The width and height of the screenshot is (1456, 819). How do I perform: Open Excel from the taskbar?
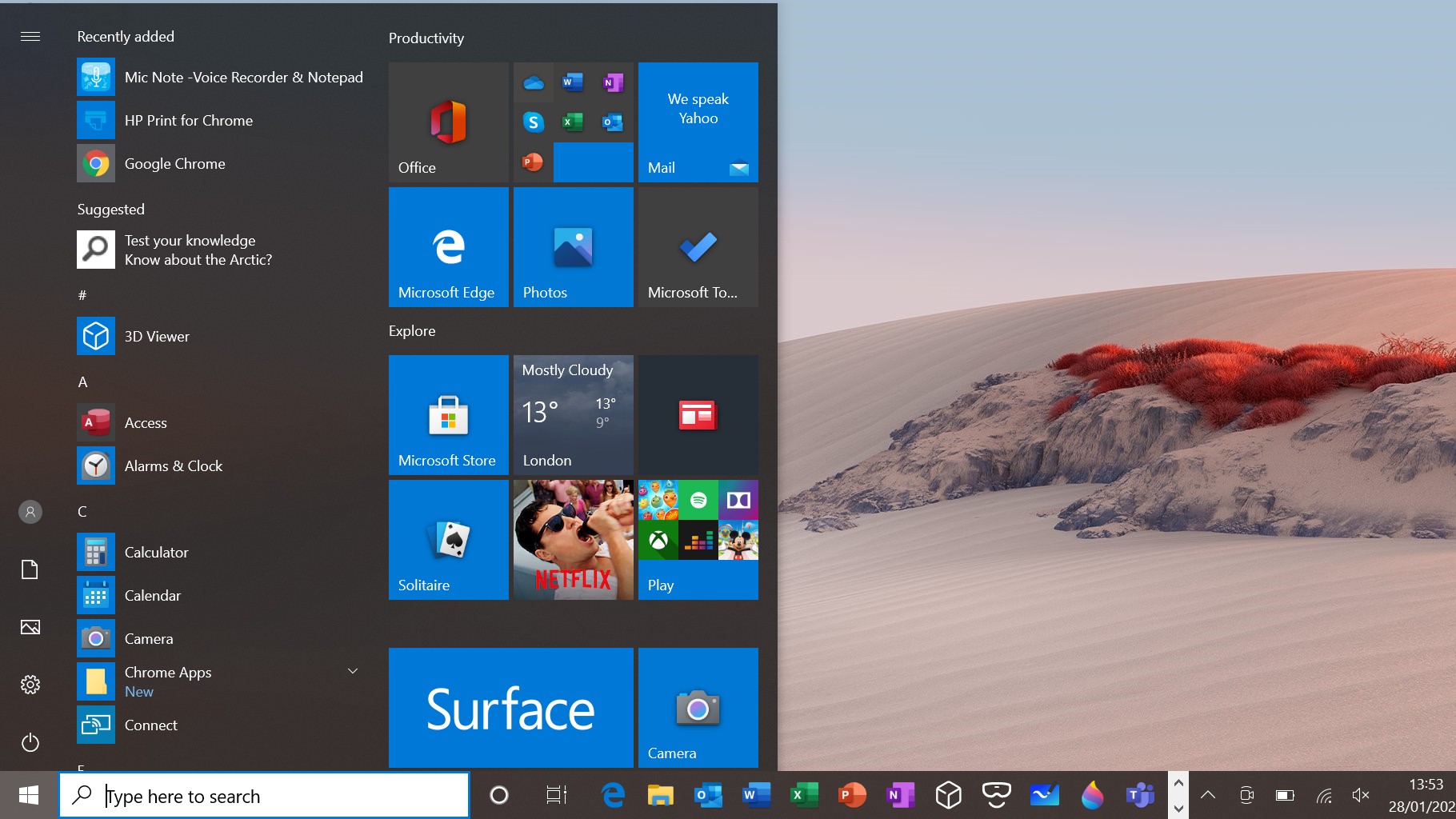click(805, 795)
